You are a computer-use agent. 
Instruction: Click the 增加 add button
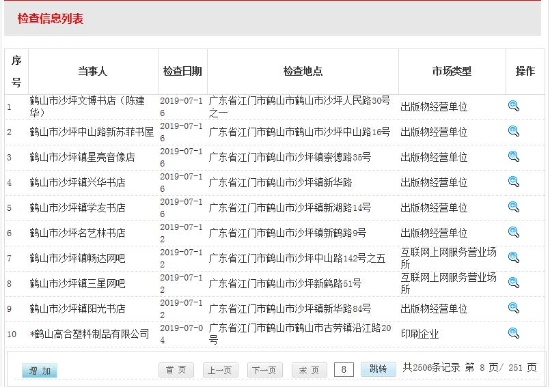click(x=39, y=371)
